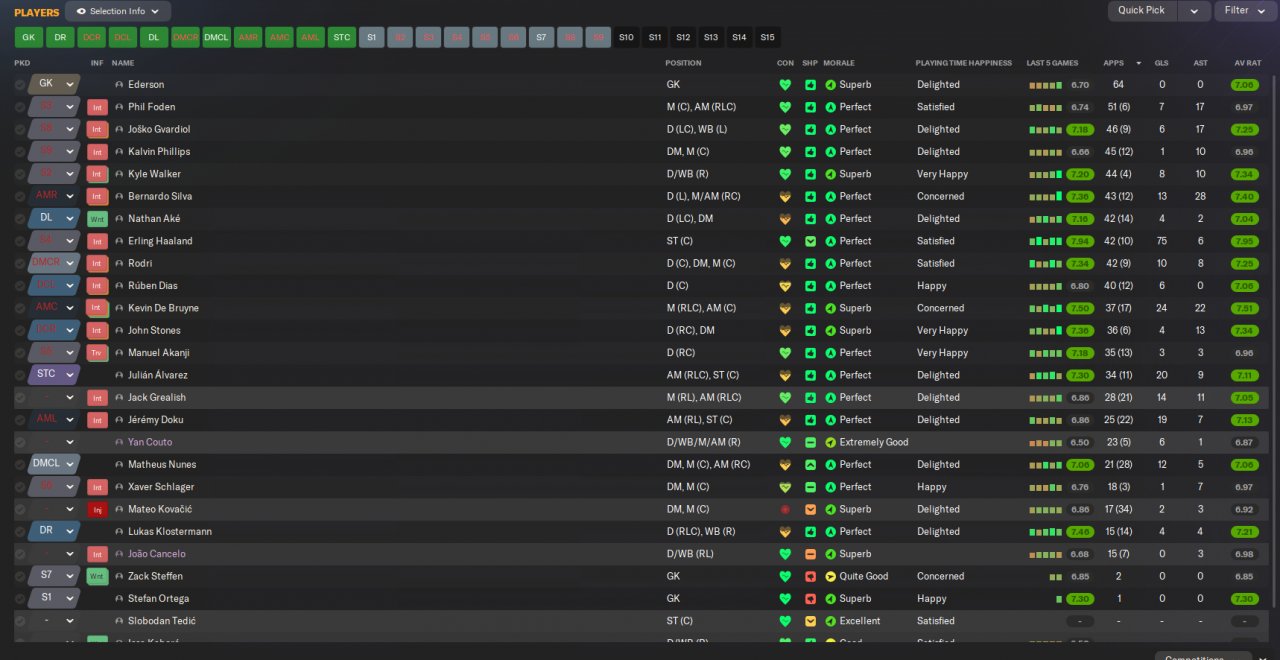Image resolution: width=1280 pixels, height=660 pixels.
Task: Click Ederson's condition heart icon
Action: click(x=785, y=85)
